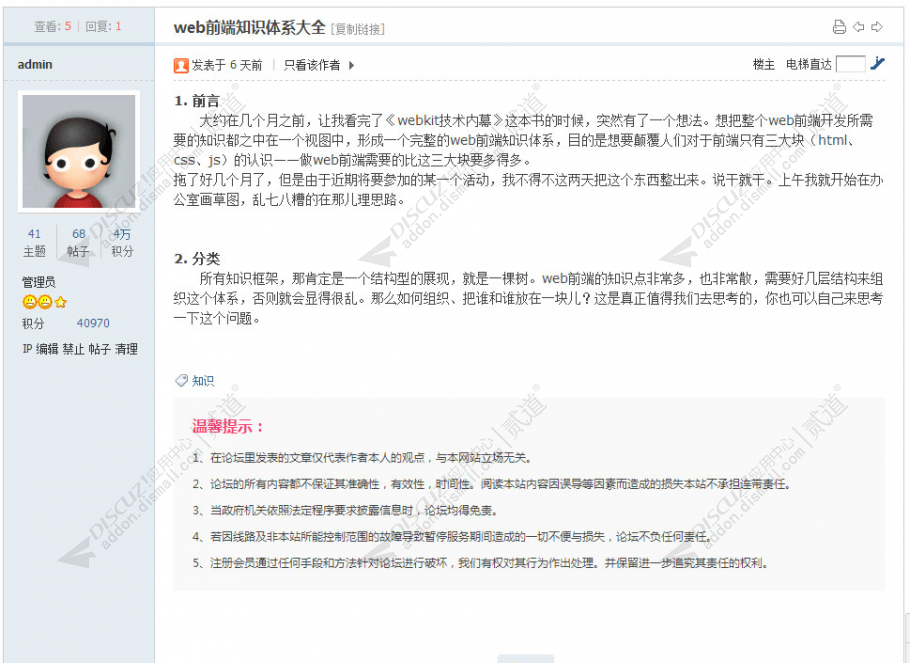910x663 pixels.
Task: Click the red author icon beside 发表于
Action: pyautogui.click(x=180, y=67)
